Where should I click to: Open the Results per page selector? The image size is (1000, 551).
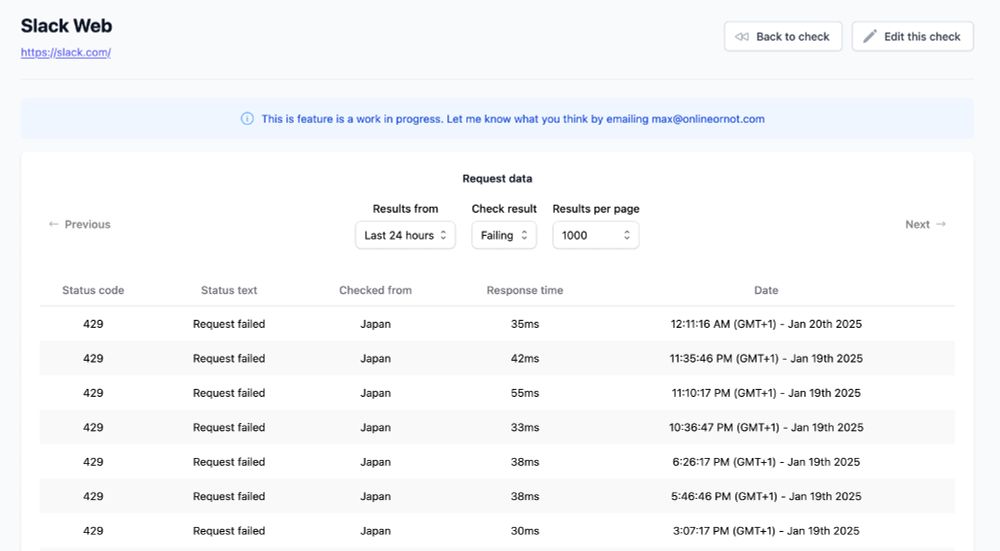[x=595, y=236]
